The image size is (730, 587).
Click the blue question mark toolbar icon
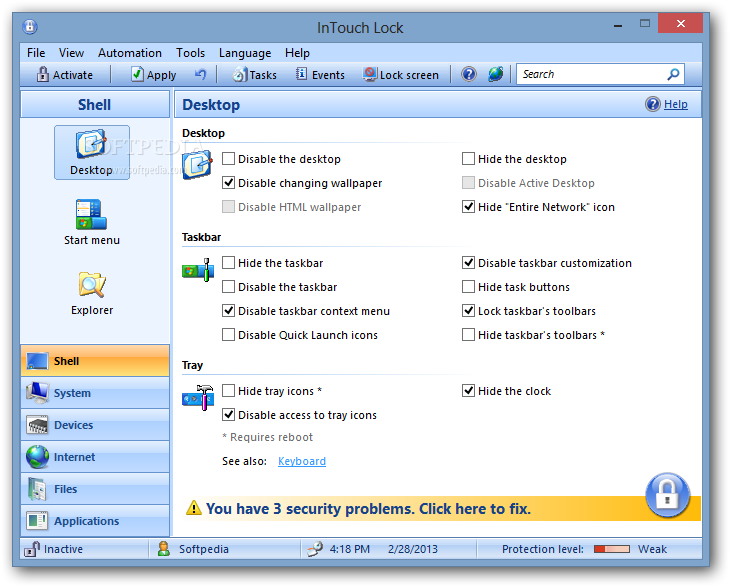point(469,74)
